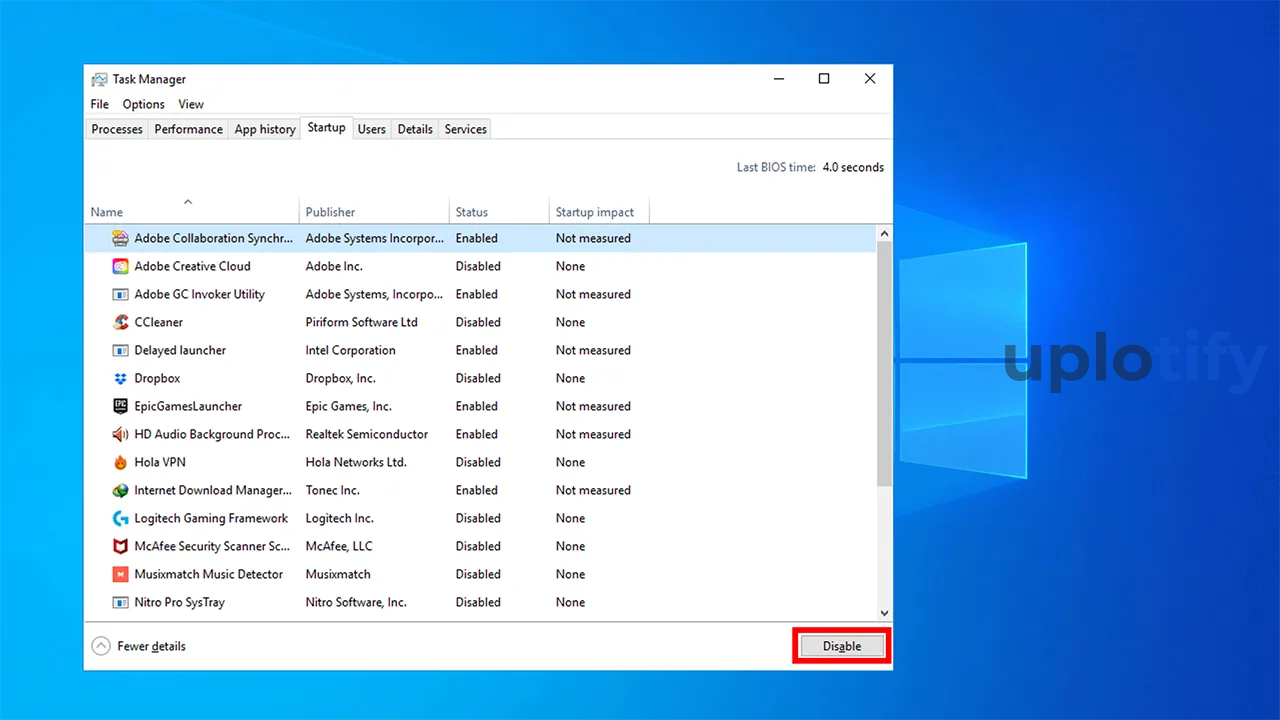Viewport: 1280px width, 720px height.
Task: Click Disabled status in the Dropbox row
Action: [478, 378]
